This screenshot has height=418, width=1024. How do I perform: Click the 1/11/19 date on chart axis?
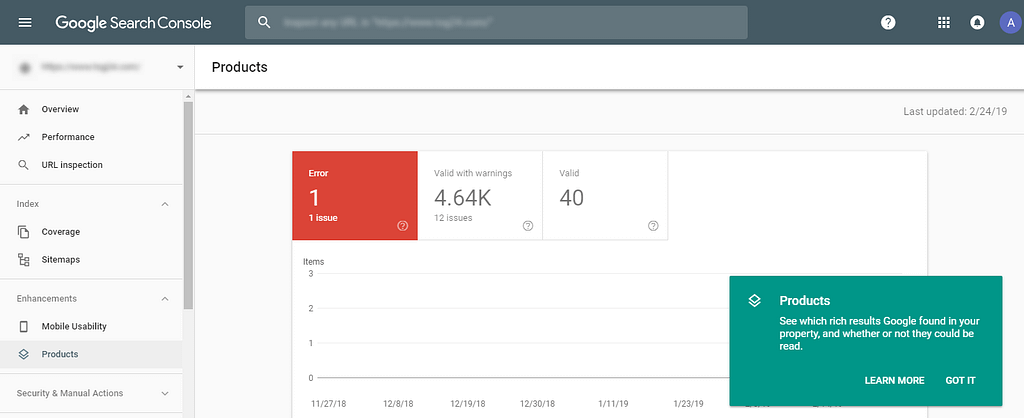(615, 404)
